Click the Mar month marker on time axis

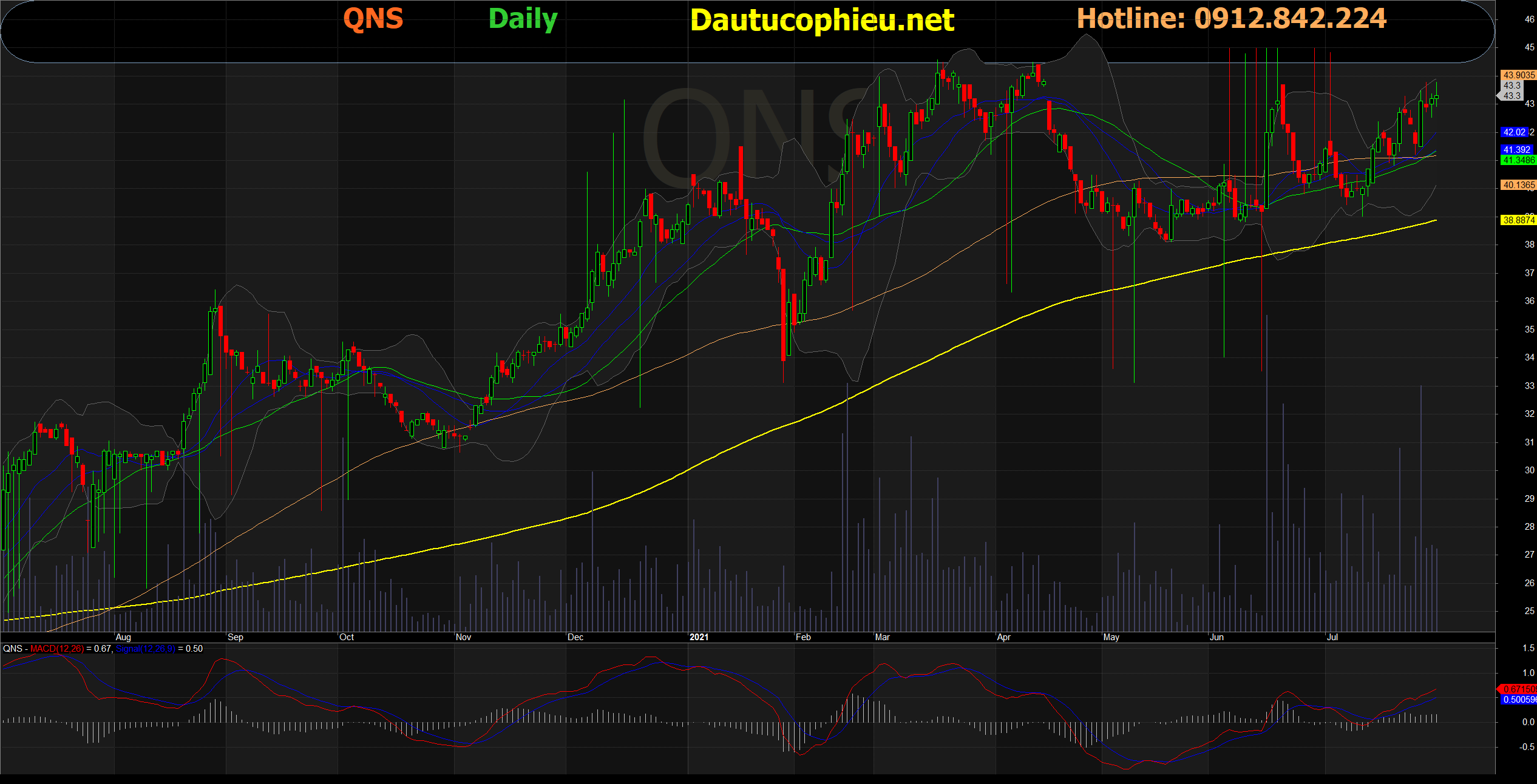882,637
